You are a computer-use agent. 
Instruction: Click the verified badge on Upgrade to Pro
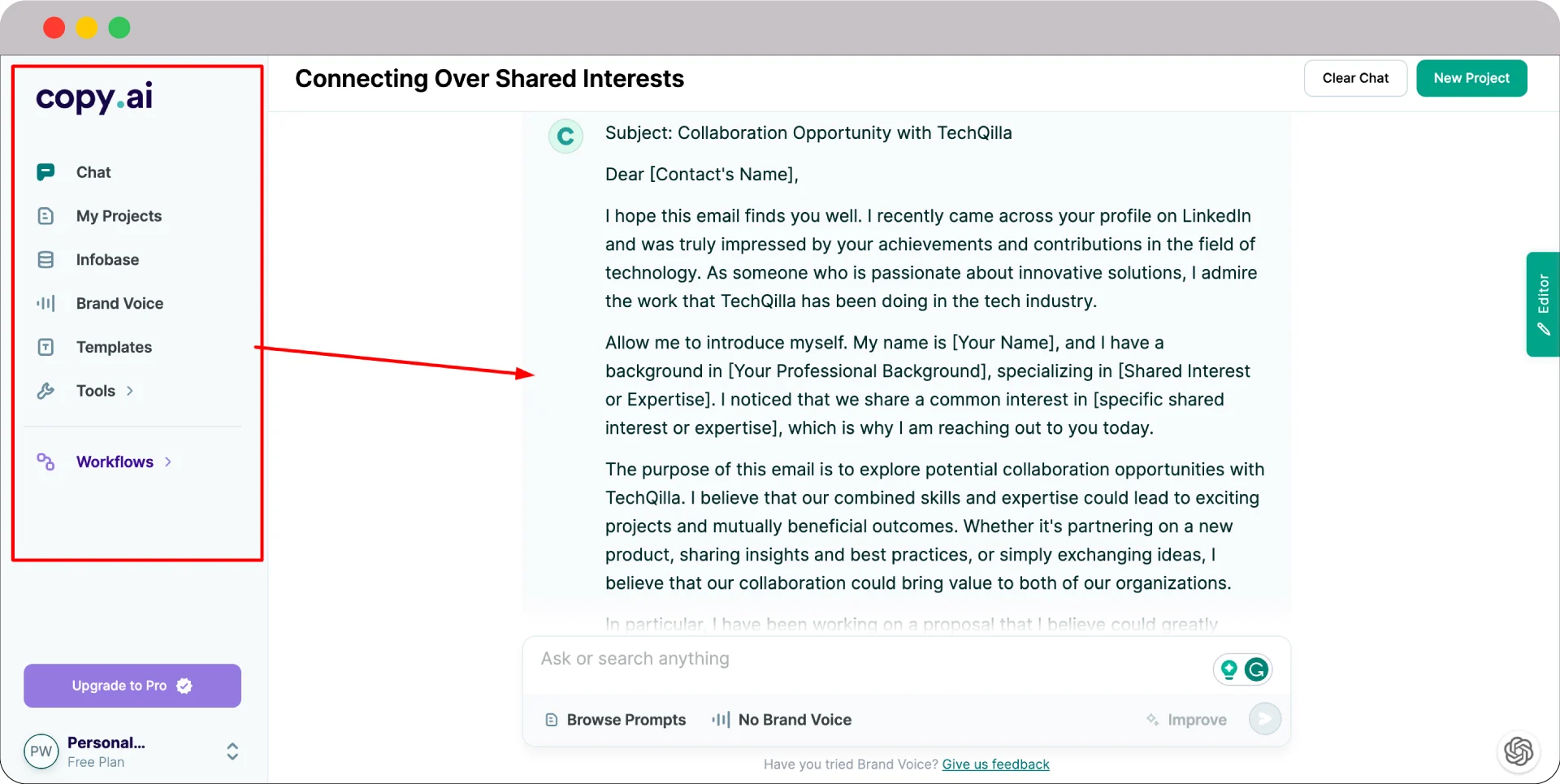point(184,686)
